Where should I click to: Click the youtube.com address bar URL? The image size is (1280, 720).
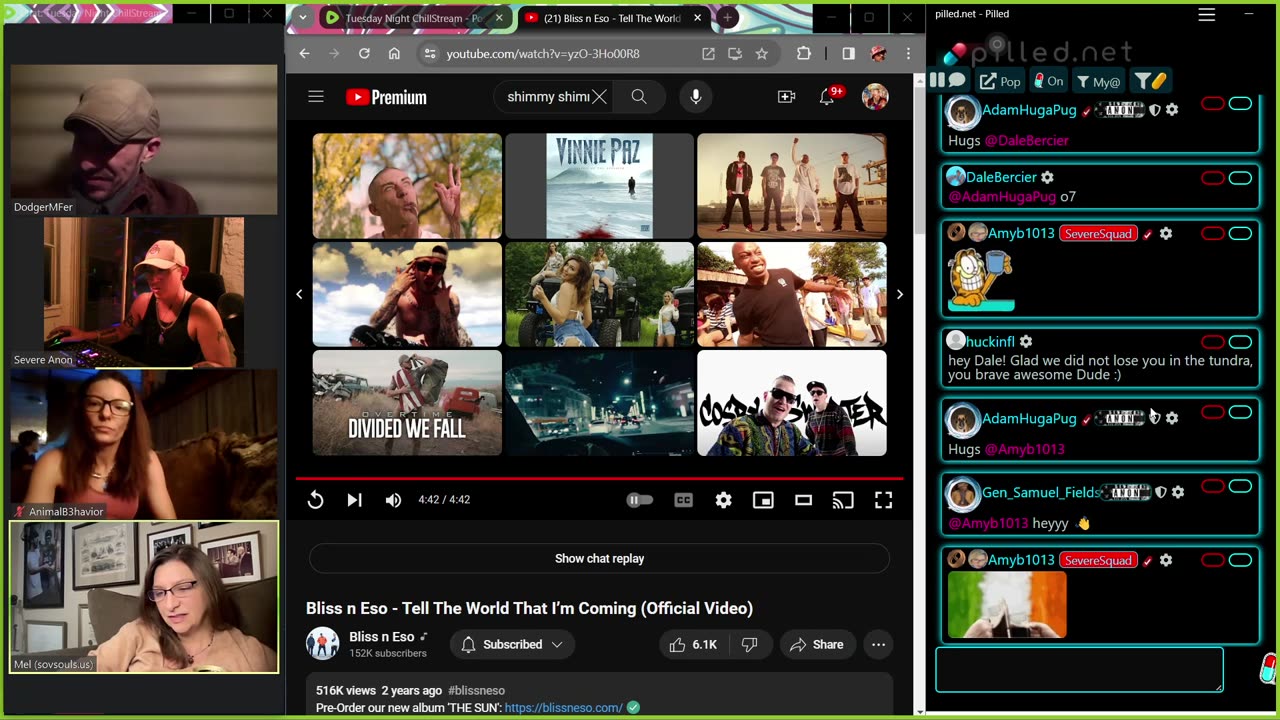(x=543, y=54)
